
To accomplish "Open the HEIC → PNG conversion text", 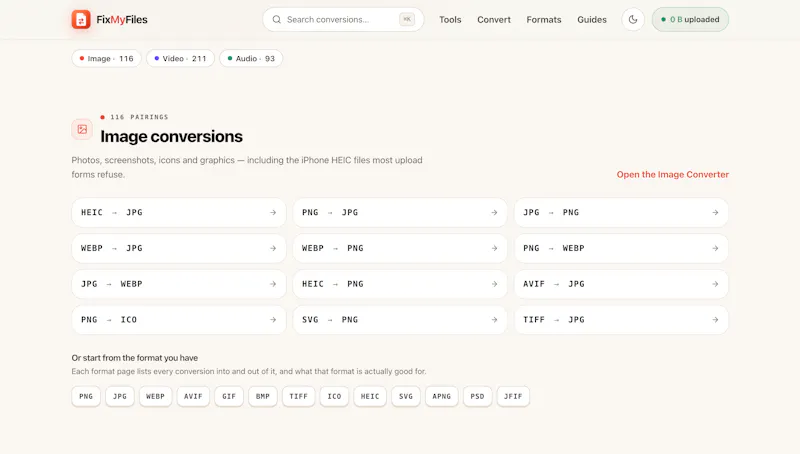I will click(333, 284).
